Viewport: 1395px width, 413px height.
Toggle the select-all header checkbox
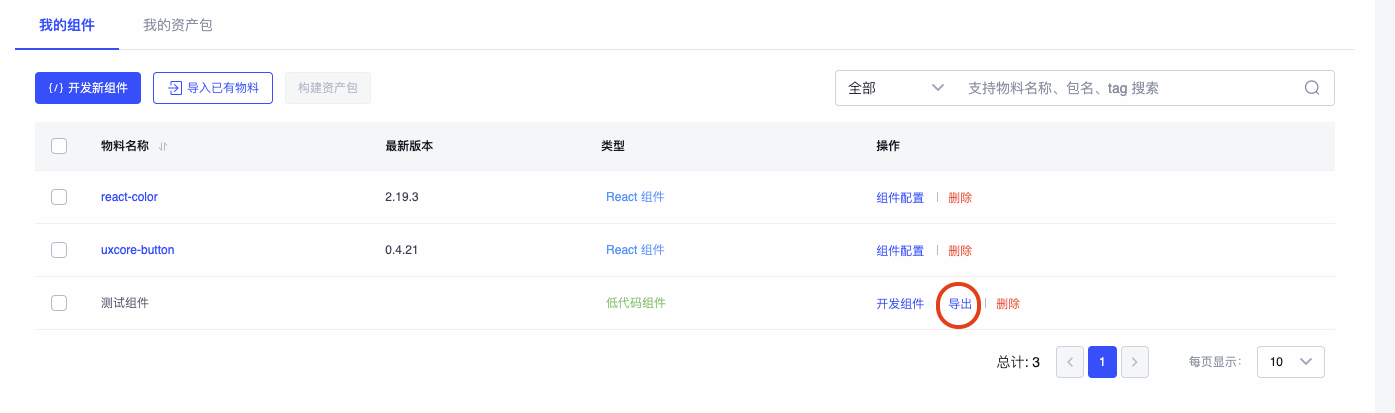pos(59,146)
